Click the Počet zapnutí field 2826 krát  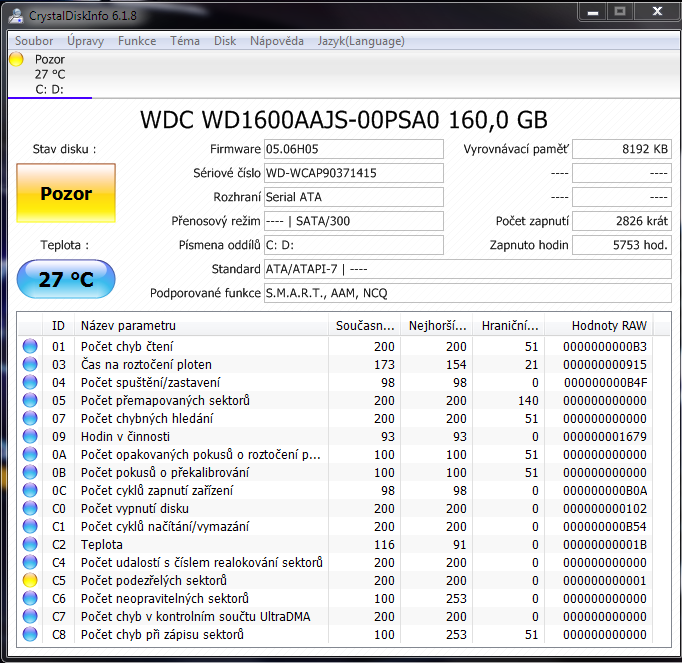[622, 221]
